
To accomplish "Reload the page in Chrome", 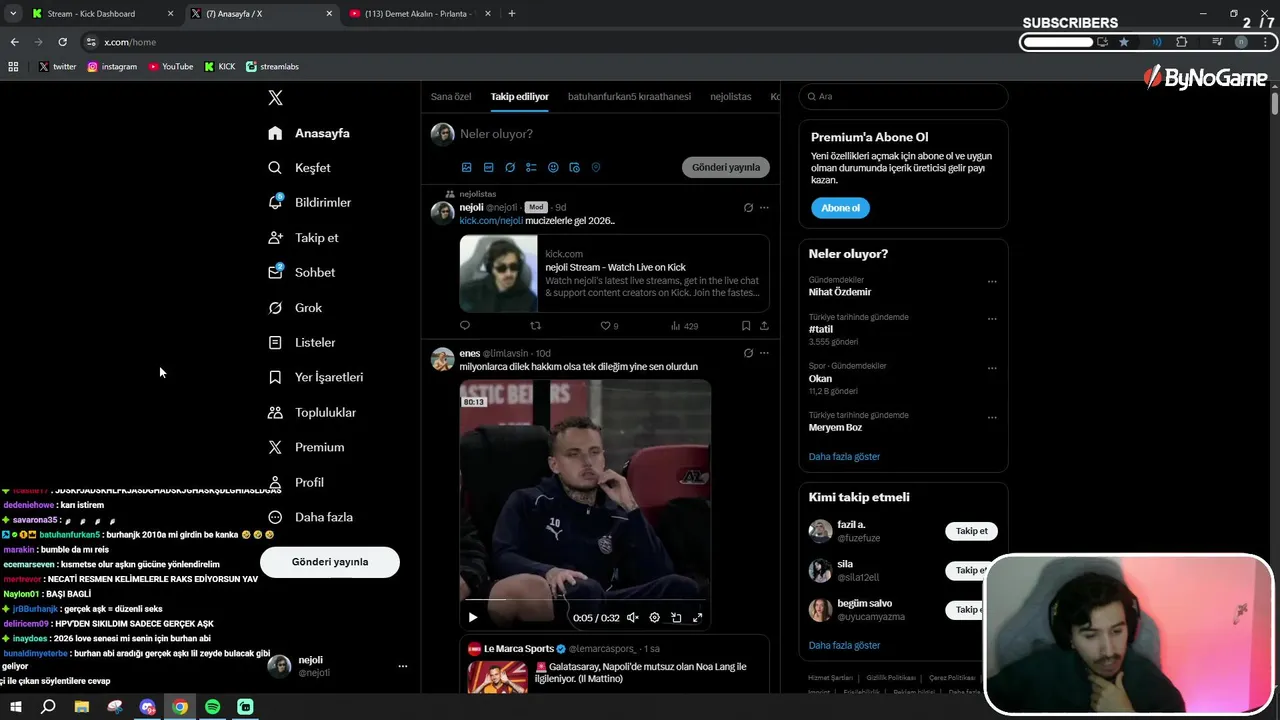I will coord(62,42).
